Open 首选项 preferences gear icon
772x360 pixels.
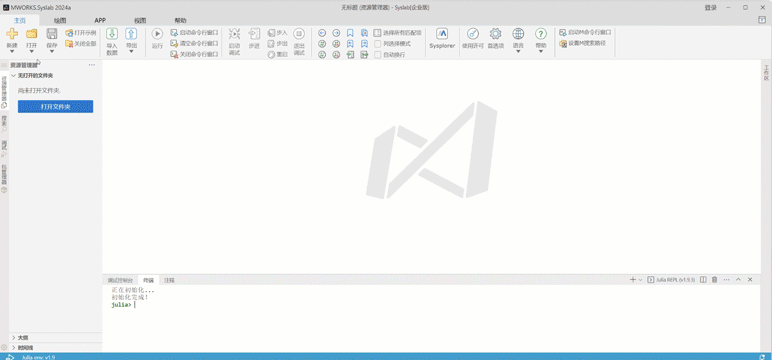point(495,33)
